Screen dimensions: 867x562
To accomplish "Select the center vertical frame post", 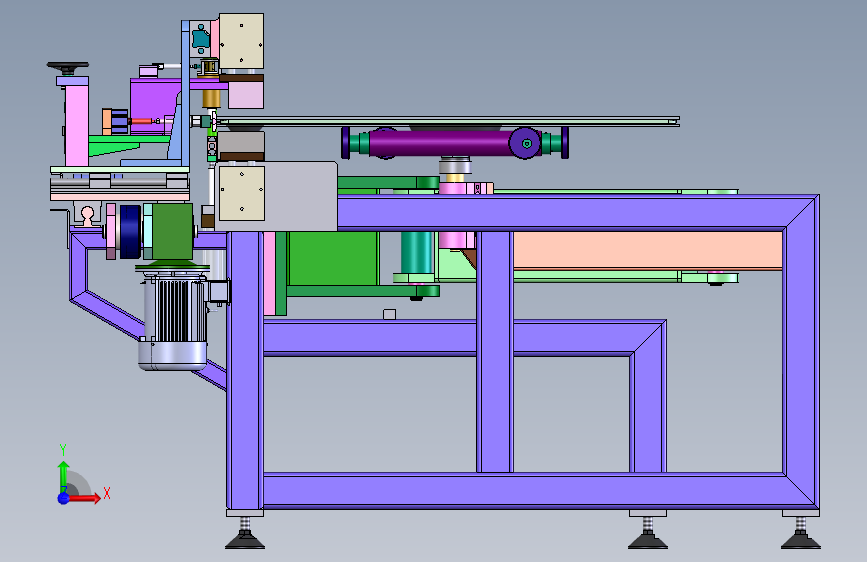I will point(495,352).
